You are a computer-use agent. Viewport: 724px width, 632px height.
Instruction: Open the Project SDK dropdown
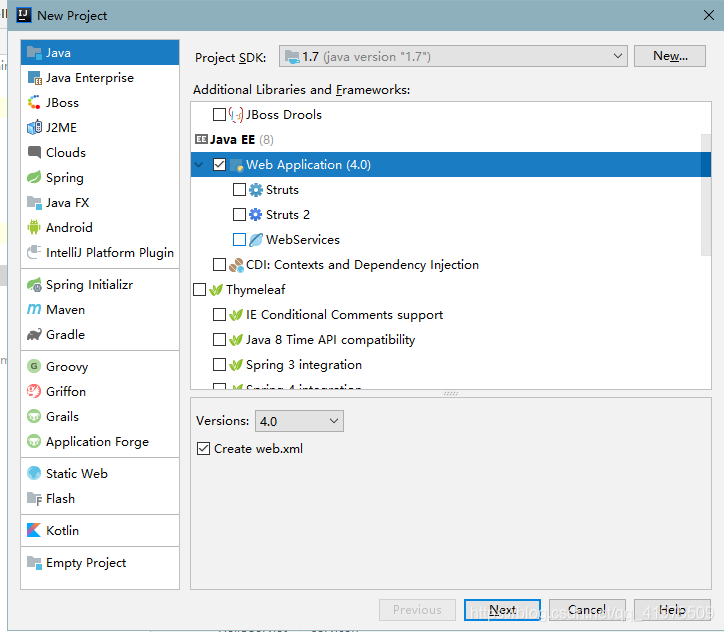[x=453, y=56]
